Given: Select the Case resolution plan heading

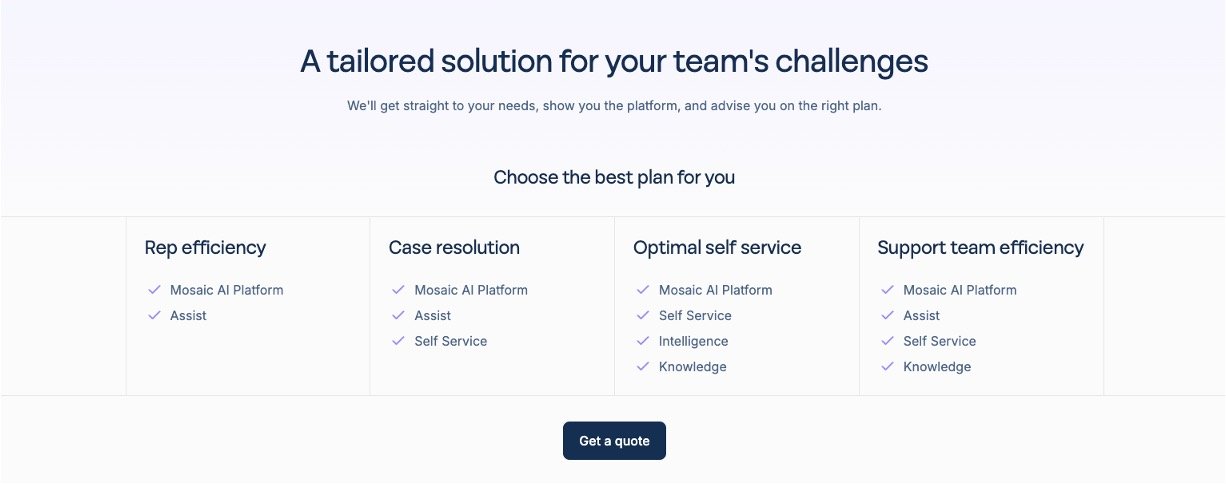Looking at the screenshot, I should [454, 247].
